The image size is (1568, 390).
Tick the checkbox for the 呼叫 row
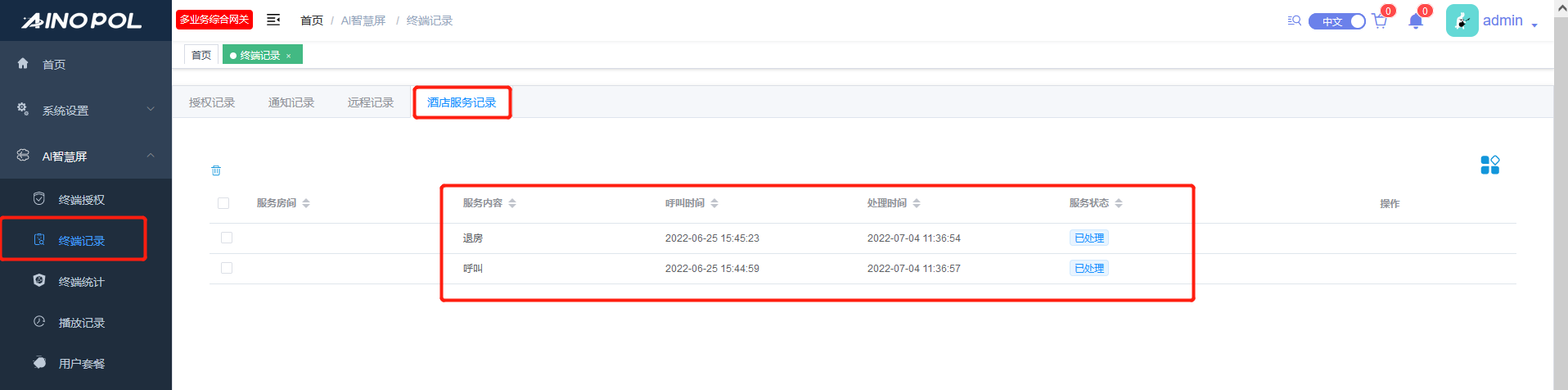pos(227,268)
